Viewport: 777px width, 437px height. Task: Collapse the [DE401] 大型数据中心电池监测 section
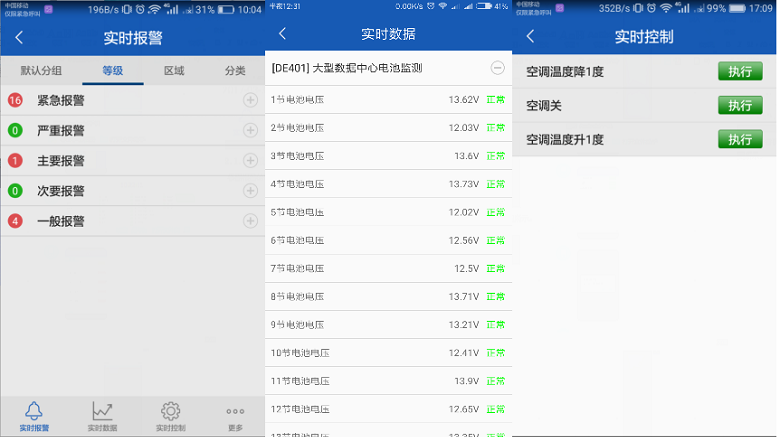point(497,68)
